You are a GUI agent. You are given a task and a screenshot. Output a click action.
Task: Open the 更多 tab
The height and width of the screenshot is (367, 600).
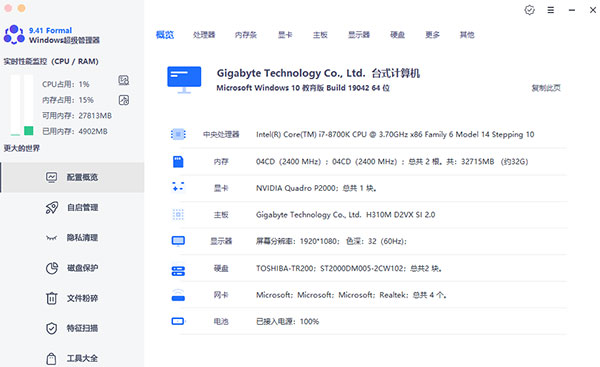coord(432,35)
